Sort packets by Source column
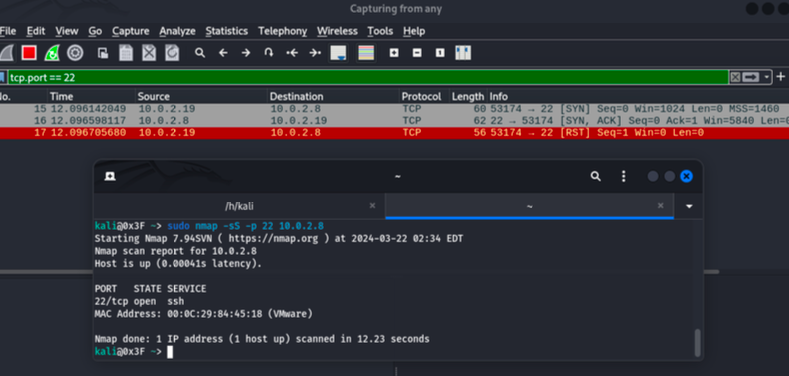789x376 pixels. point(201,96)
